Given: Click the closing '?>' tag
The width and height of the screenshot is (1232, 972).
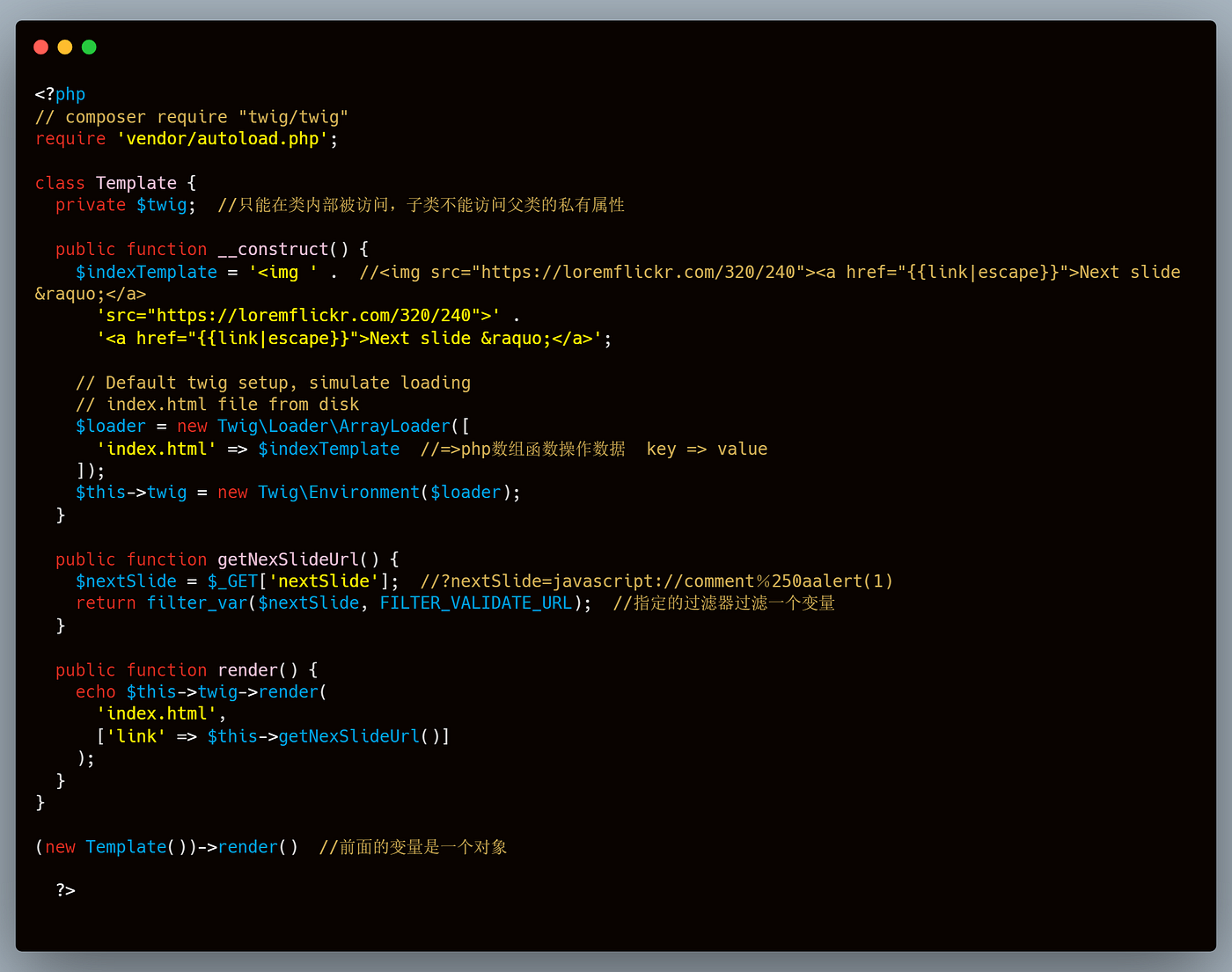Looking at the screenshot, I should coord(65,890).
